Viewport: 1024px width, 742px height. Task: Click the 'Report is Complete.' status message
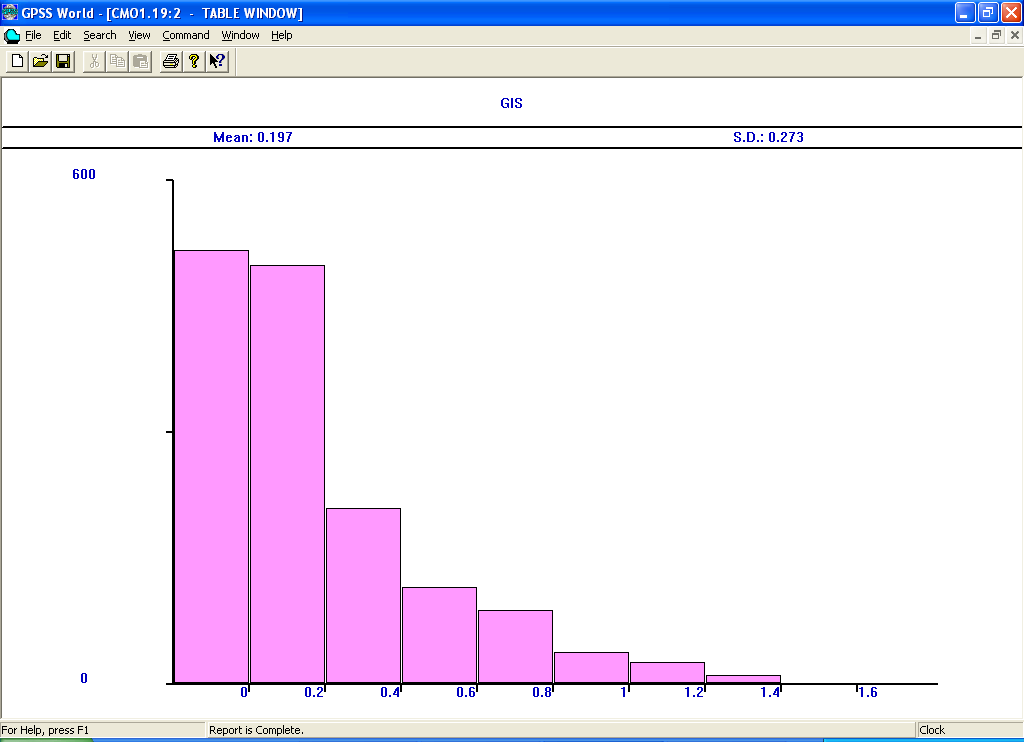tap(256, 730)
